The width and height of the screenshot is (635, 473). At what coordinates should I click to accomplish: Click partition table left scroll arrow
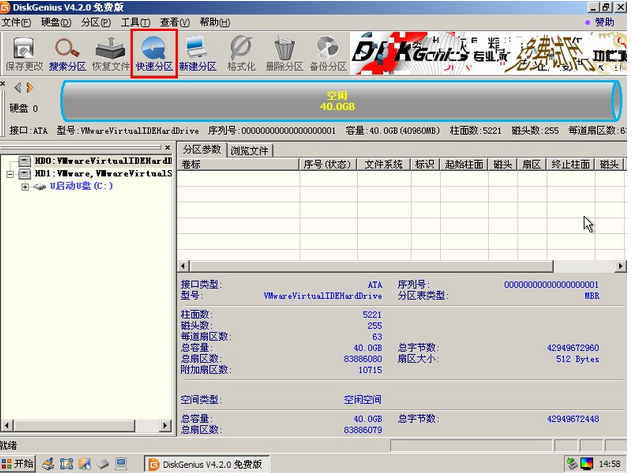(x=183, y=266)
